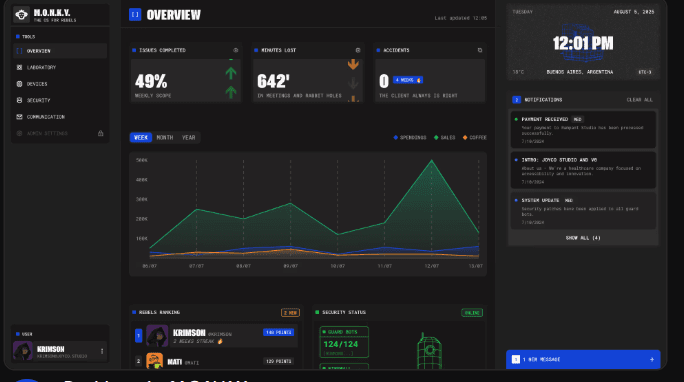
Task: Click the Guard Bots 124/124 card
Action: tap(344, 342)
